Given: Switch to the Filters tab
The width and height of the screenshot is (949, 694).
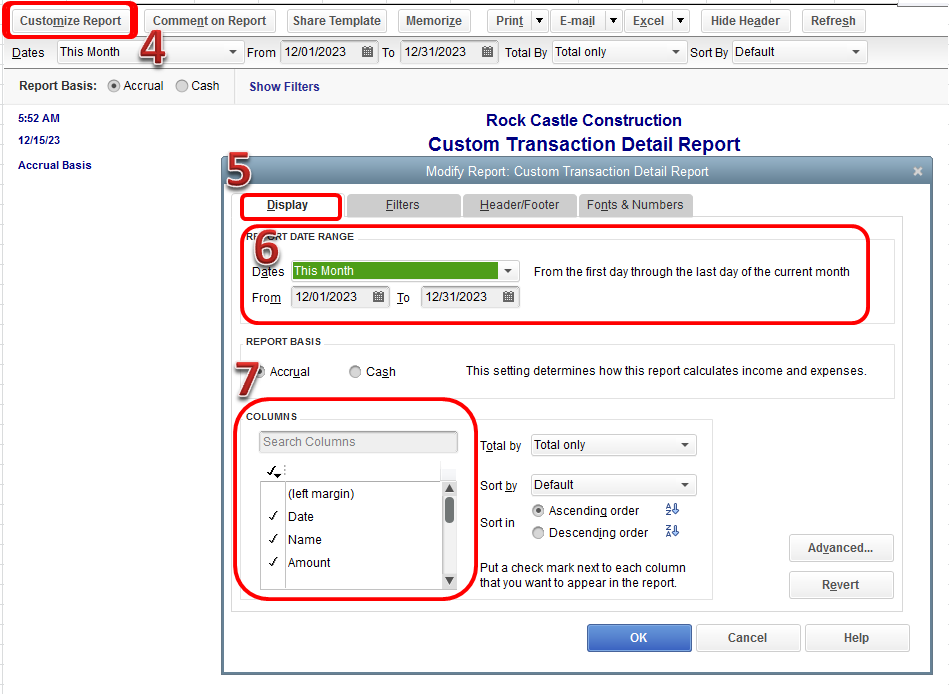Looking at the screenshot, I should coord(402,205).
